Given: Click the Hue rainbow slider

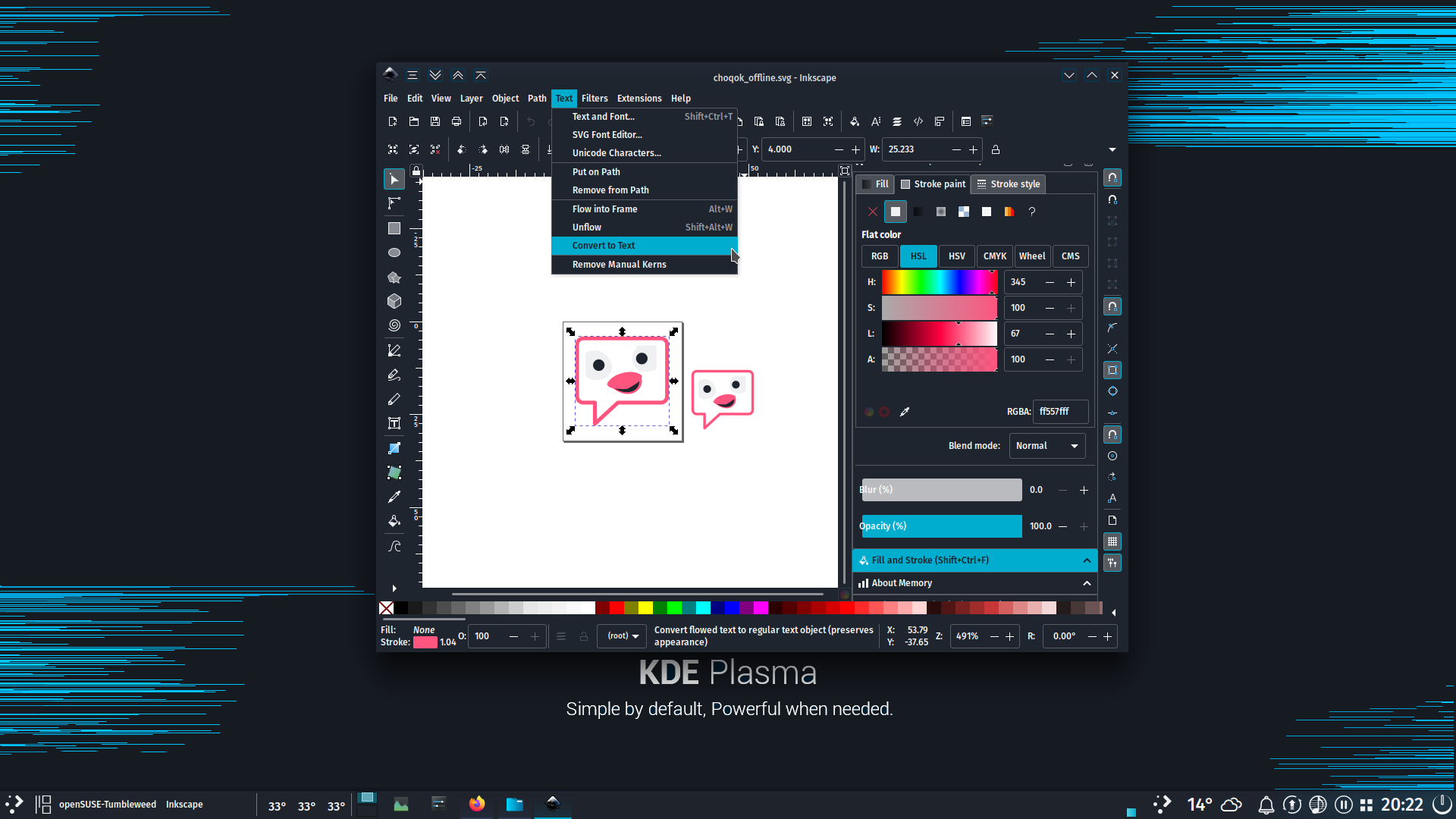Looking at the screenshot, I should tap(939, 282).
